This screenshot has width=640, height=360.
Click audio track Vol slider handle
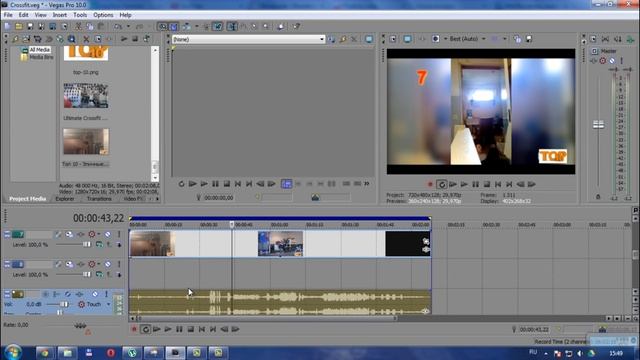(x=64, y=304)
